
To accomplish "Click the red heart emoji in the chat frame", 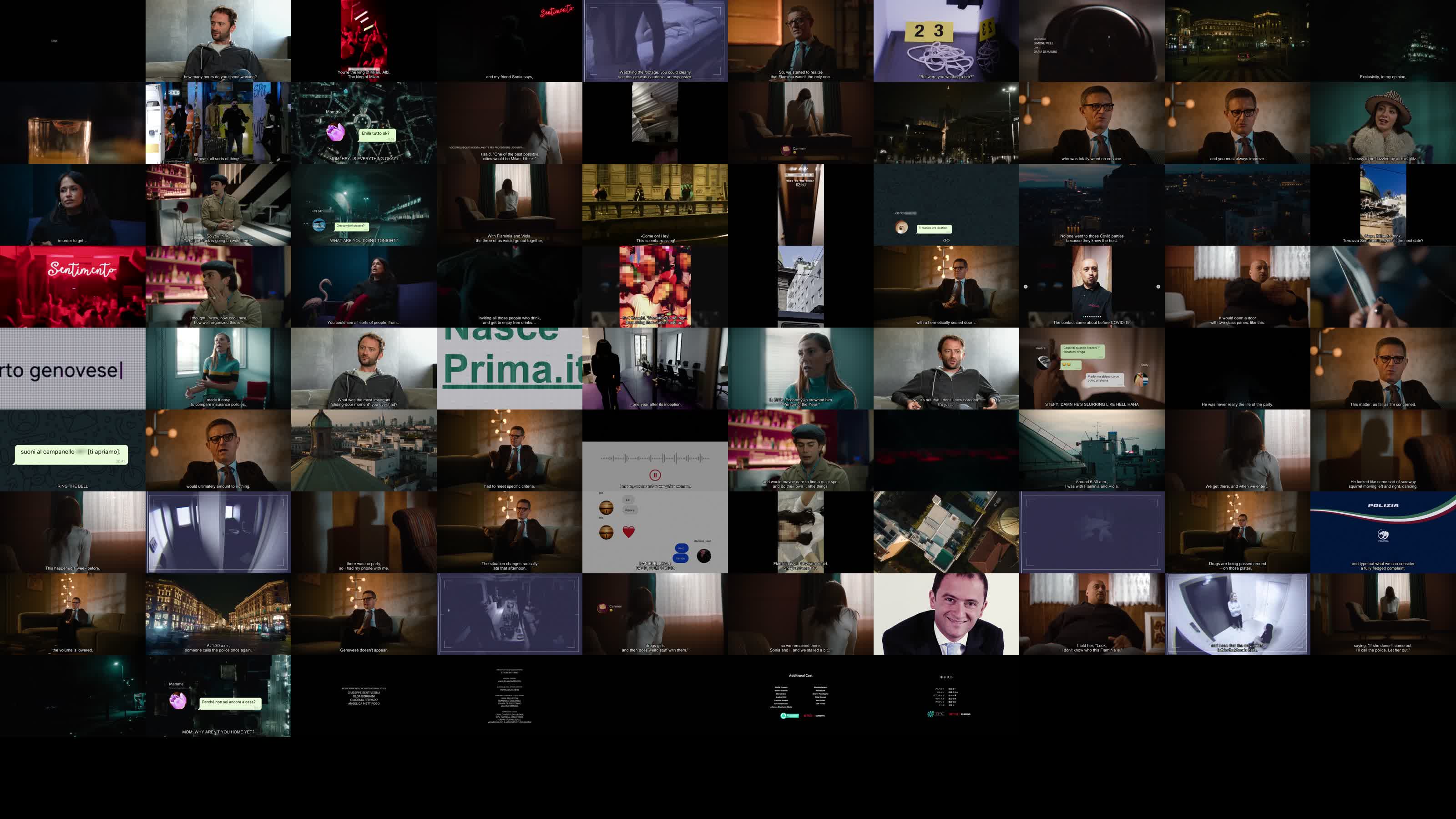I will click(x=628, y=532).
